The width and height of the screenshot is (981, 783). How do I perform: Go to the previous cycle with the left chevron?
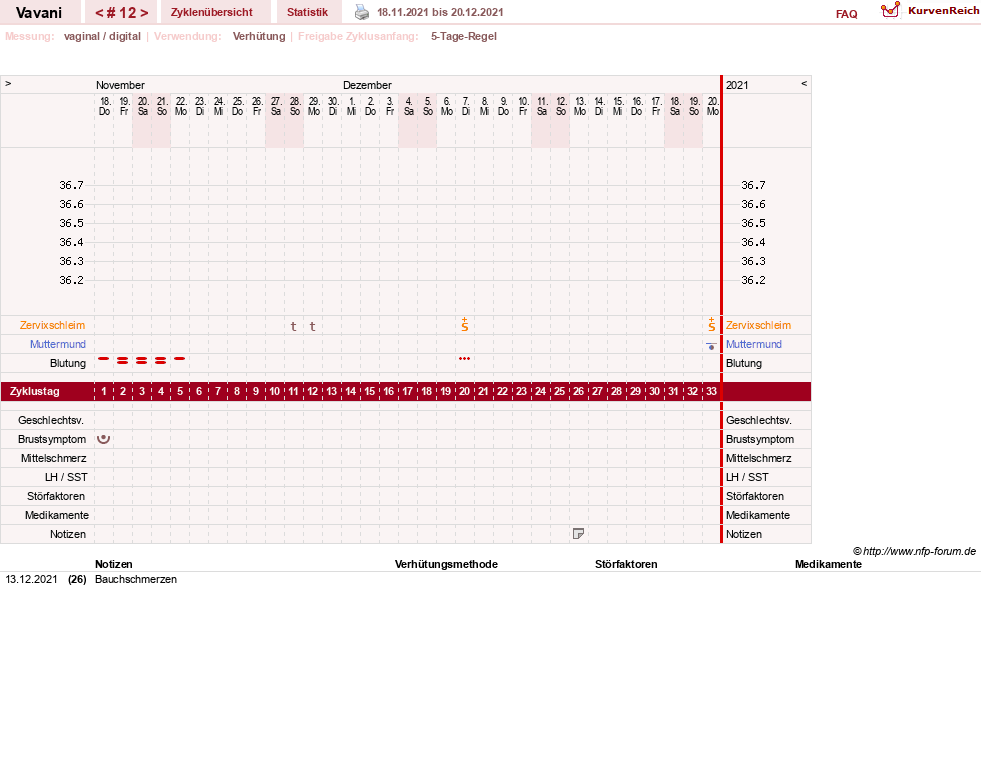tap(99, 13)
